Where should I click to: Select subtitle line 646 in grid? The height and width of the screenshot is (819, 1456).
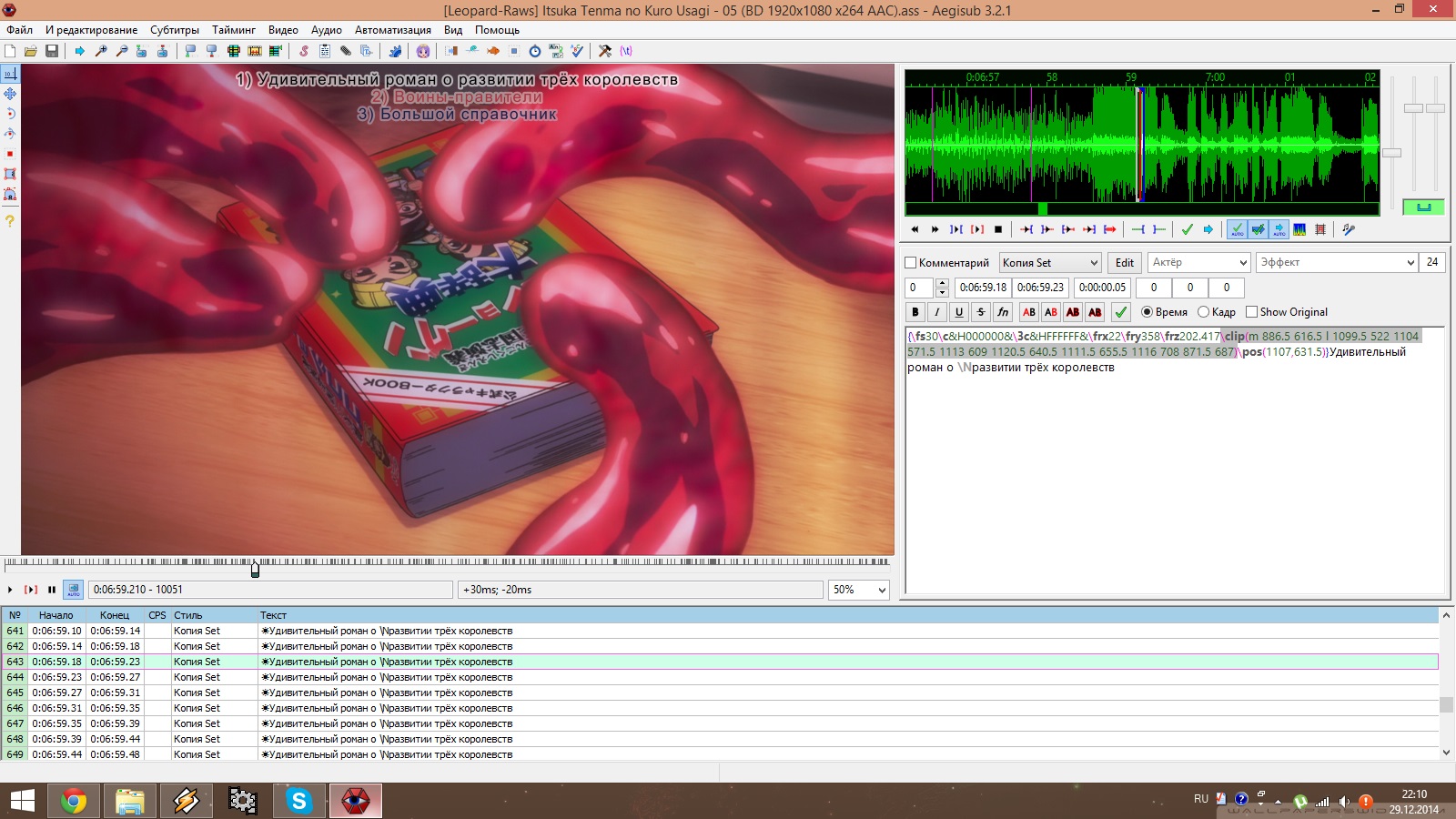pos(364,708)
